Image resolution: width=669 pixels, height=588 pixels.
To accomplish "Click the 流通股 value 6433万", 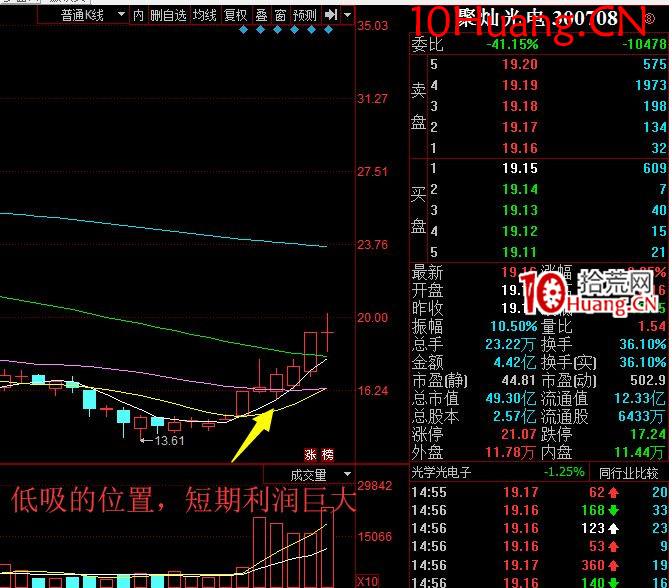I will point(642,416).
